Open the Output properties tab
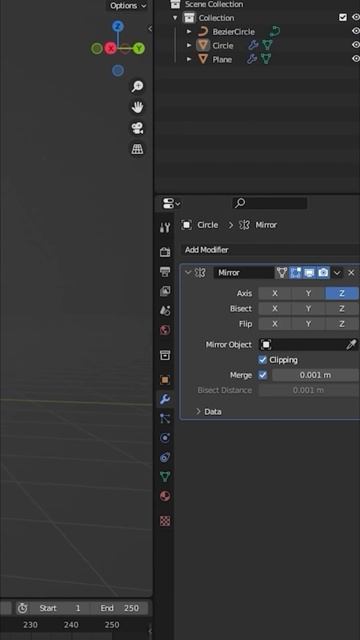Screen dimensions: 360x640 click(x=165, y=271)
